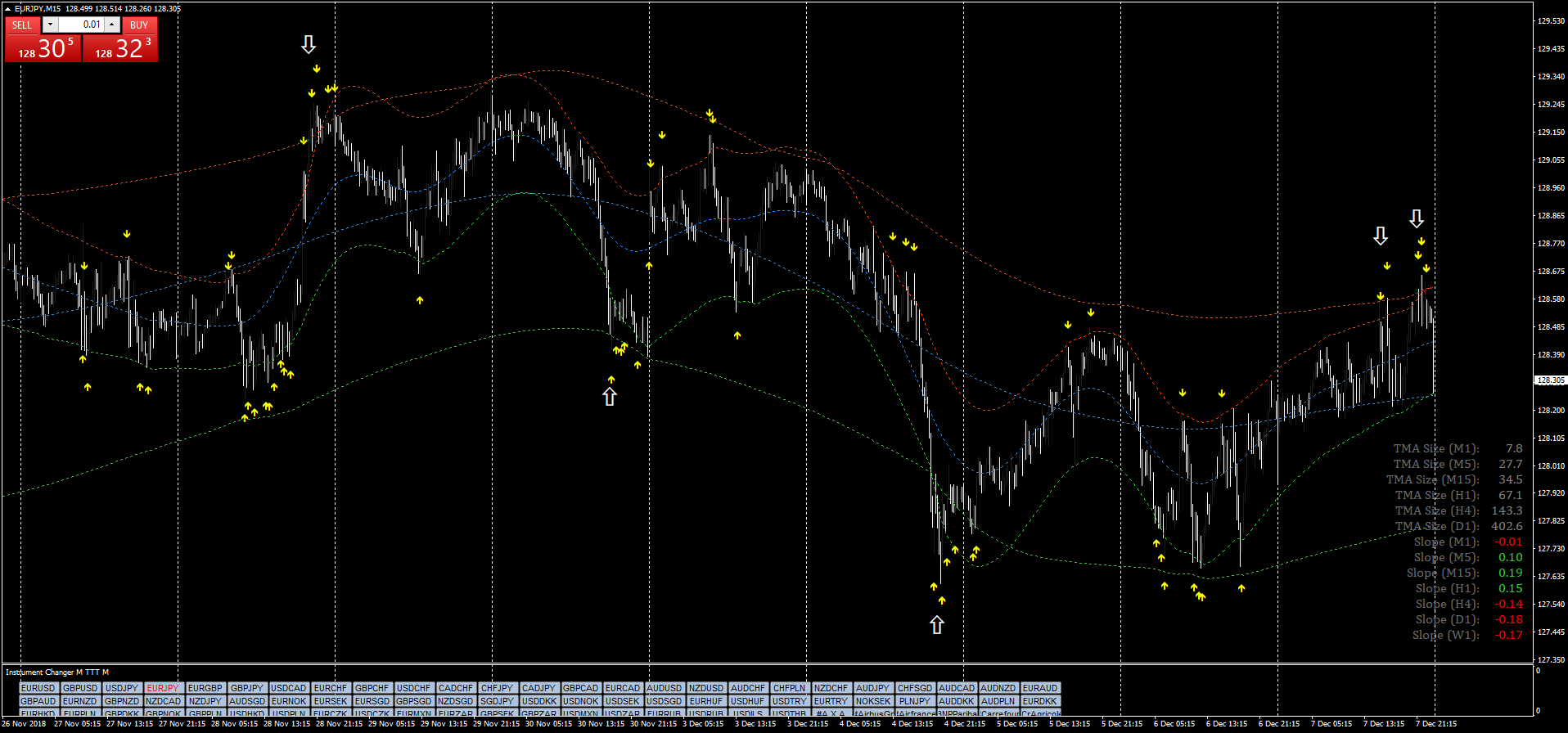Choose the PLNJPY button
Image resolution: width=1568 pixels, height=733 pixels.
914,701
